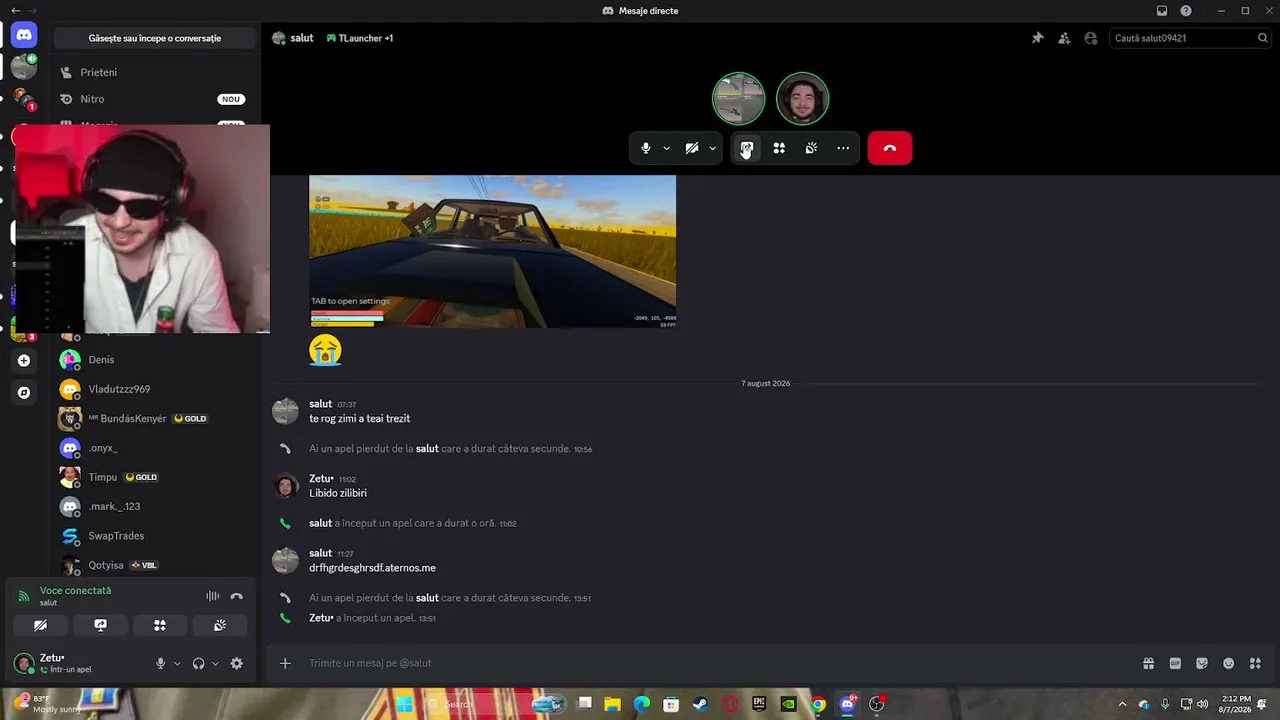Type a message to @salut field
The image size is (1280, 720).
coord(720,663)
